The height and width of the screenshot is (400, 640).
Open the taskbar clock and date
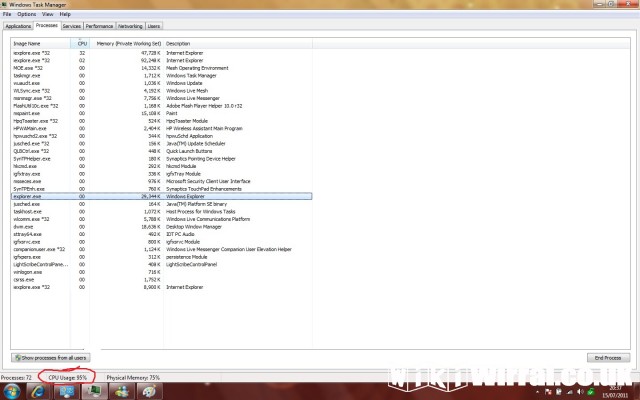(615, 392)
